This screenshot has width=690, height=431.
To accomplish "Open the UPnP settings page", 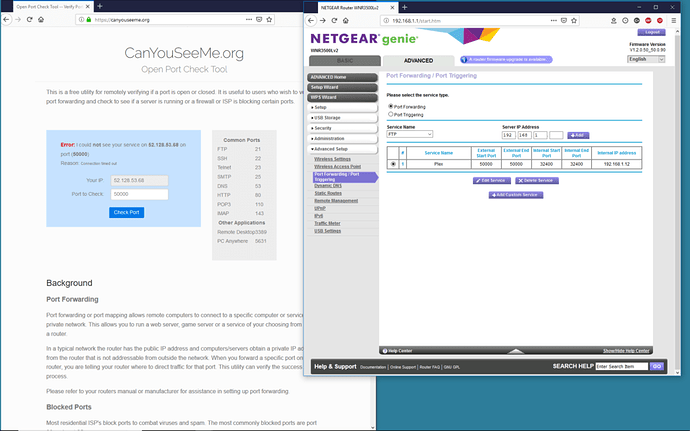I will coord(320,208).
